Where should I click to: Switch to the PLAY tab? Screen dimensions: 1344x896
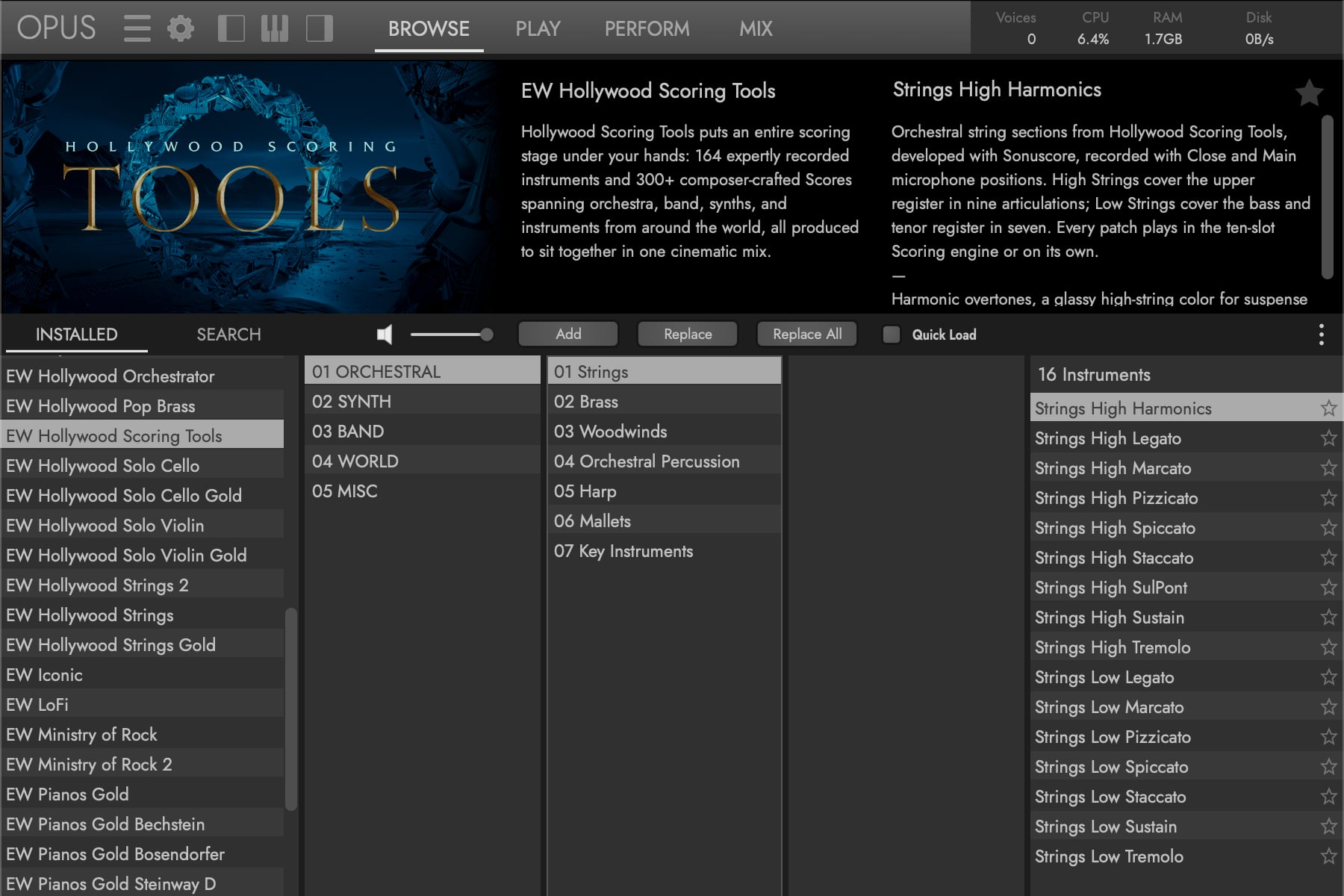(538, 28)
